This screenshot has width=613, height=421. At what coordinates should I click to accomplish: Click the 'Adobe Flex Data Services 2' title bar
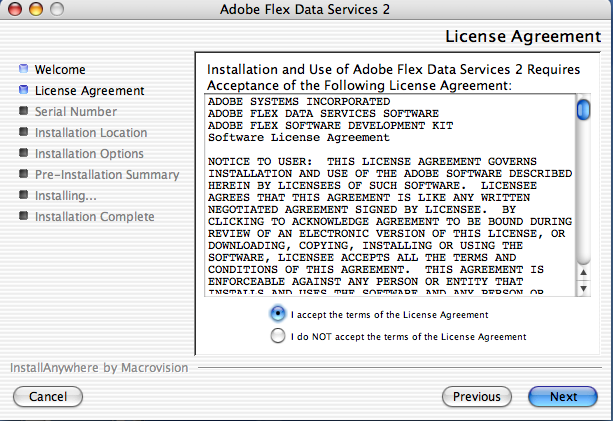pyautogui.click(x=305, y=9)
